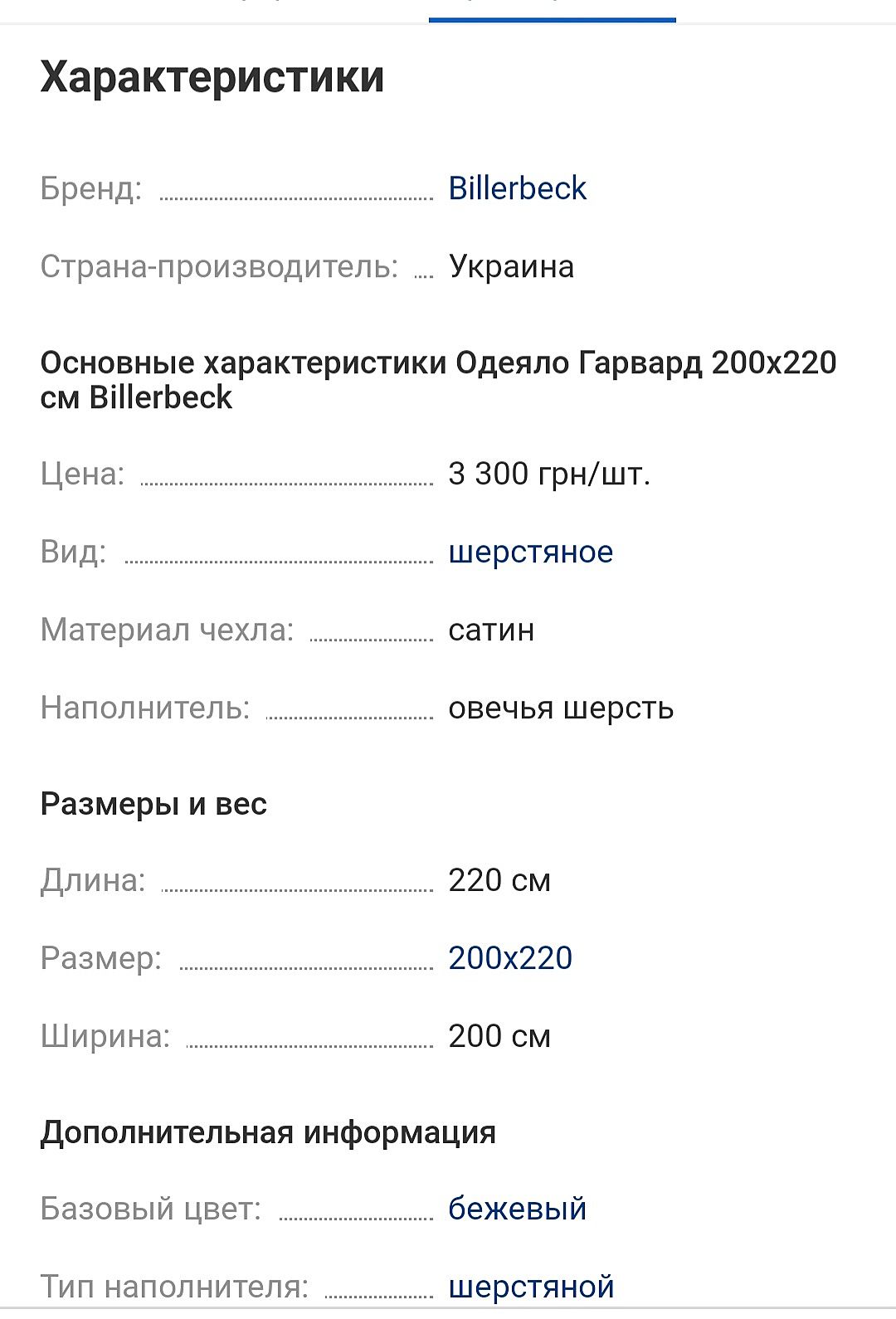The image size is (896, 1319).
Task: Click the овечья шерсть filler value
Action: [561, 708]
